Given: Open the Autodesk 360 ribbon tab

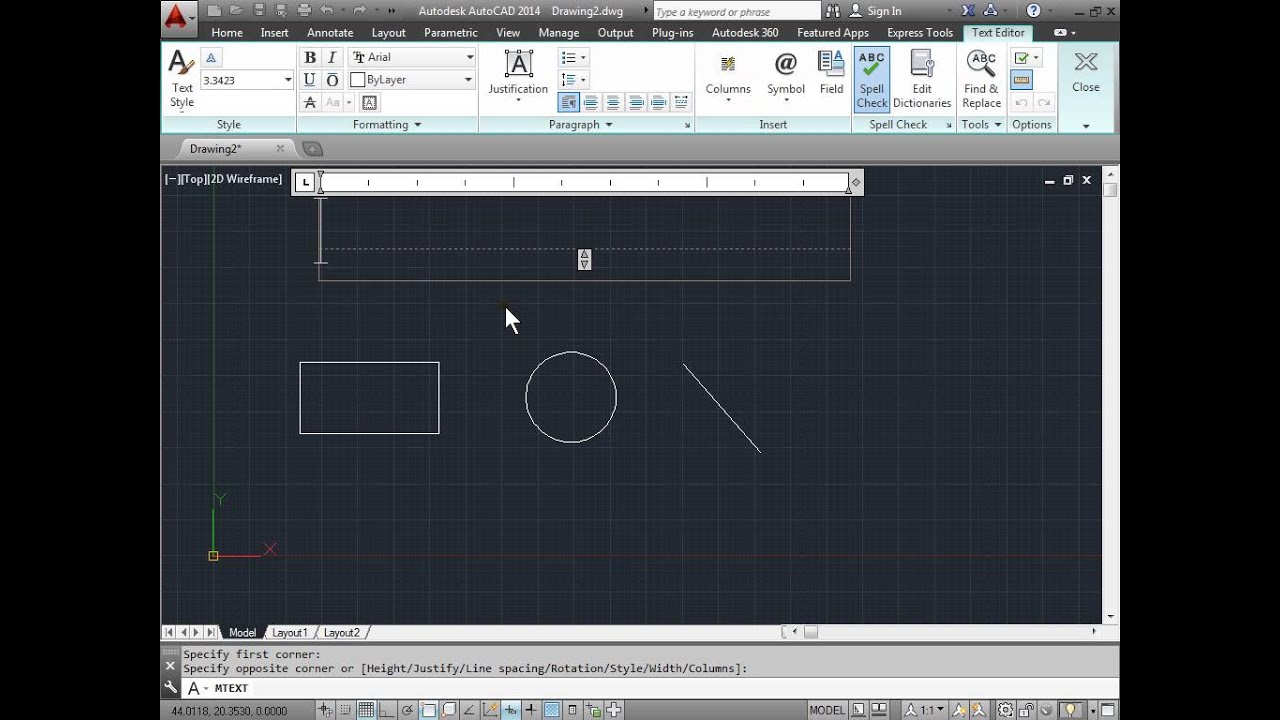Looking at the screenshot, I should point(745,33).
